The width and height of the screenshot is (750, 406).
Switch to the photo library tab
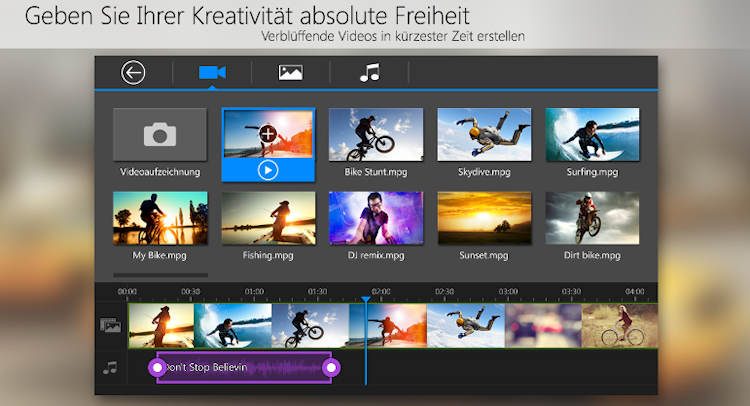pos(291,72)
